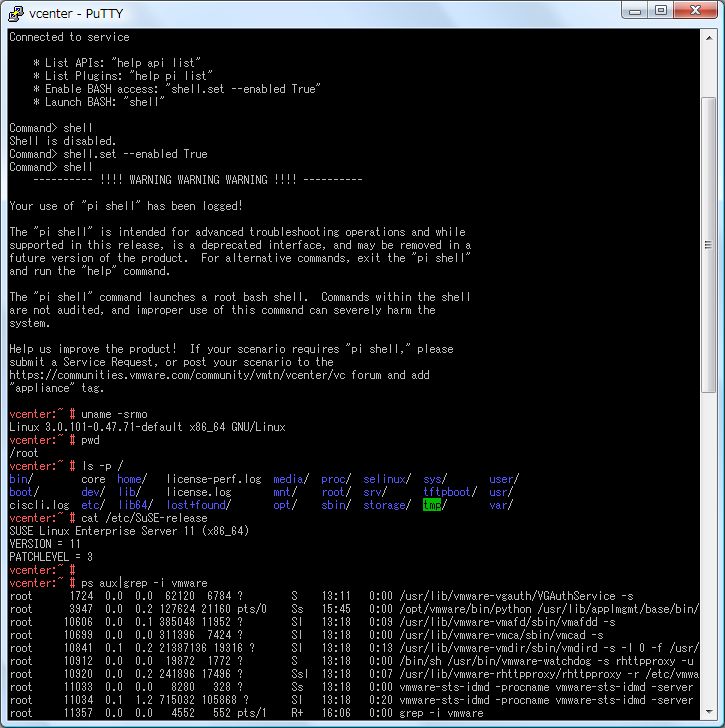The image size is (725, 728).
Task: Click the Linux 3.0.101-0.47.71-default output line
Action: (x=147, y=427)
